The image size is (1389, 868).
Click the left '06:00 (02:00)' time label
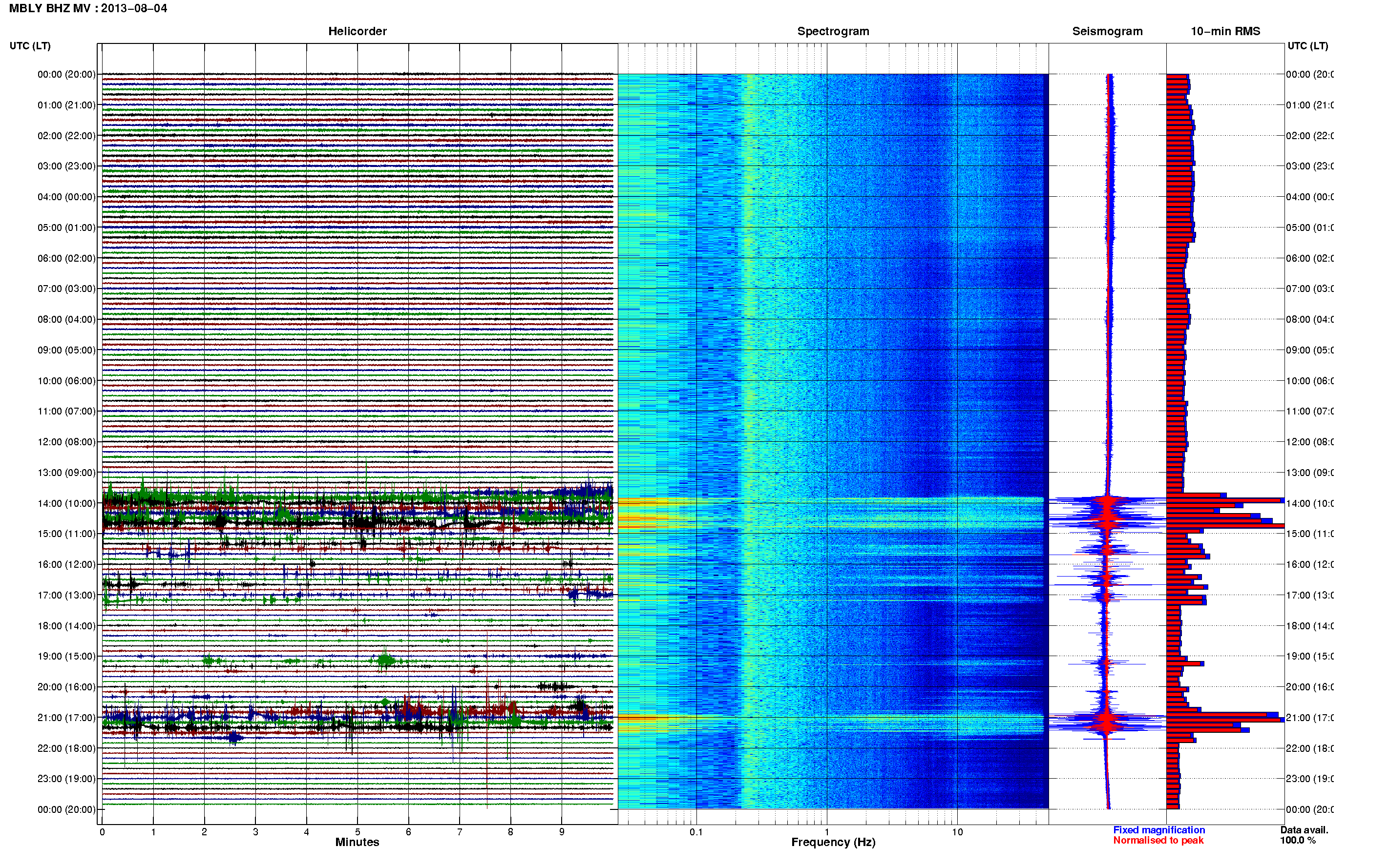(66, 258)
